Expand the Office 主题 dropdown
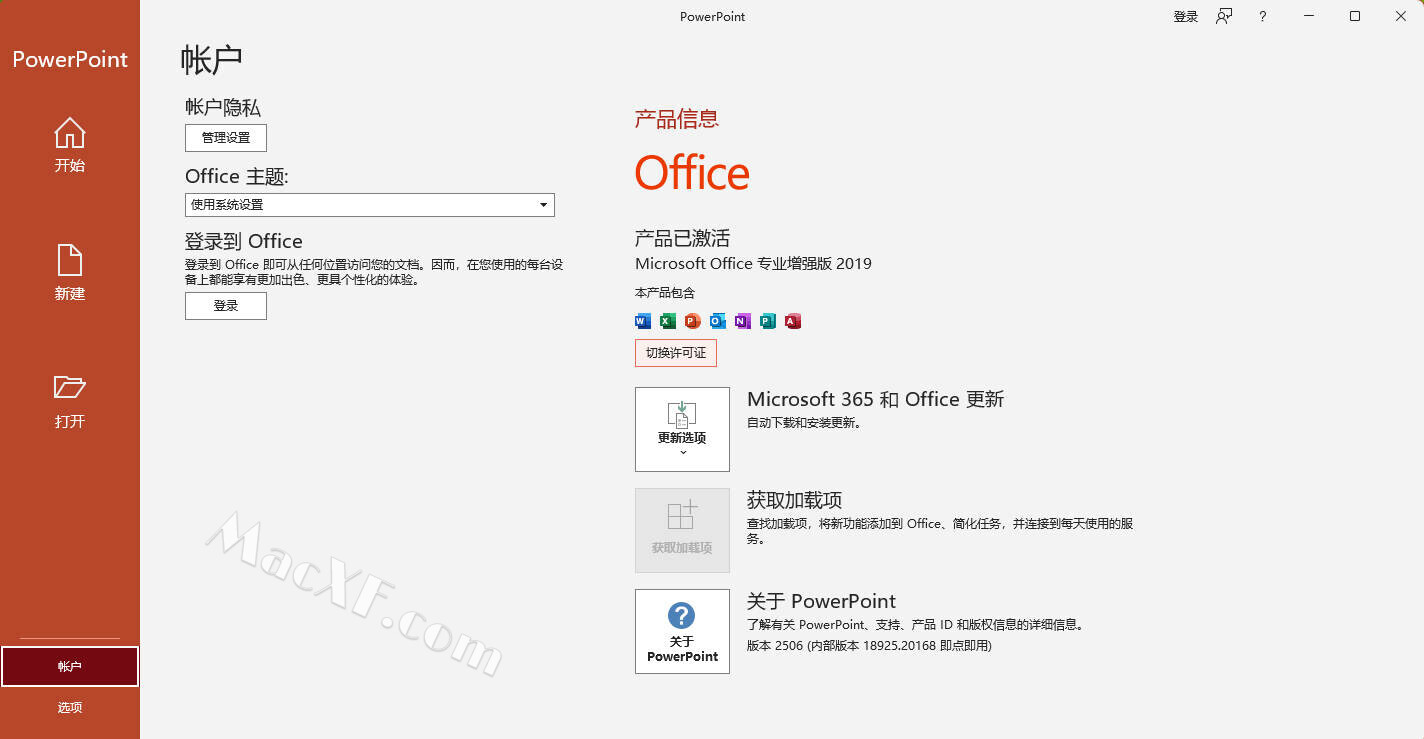The height and width of the screenshot is (739, 1424). [370, 205]
